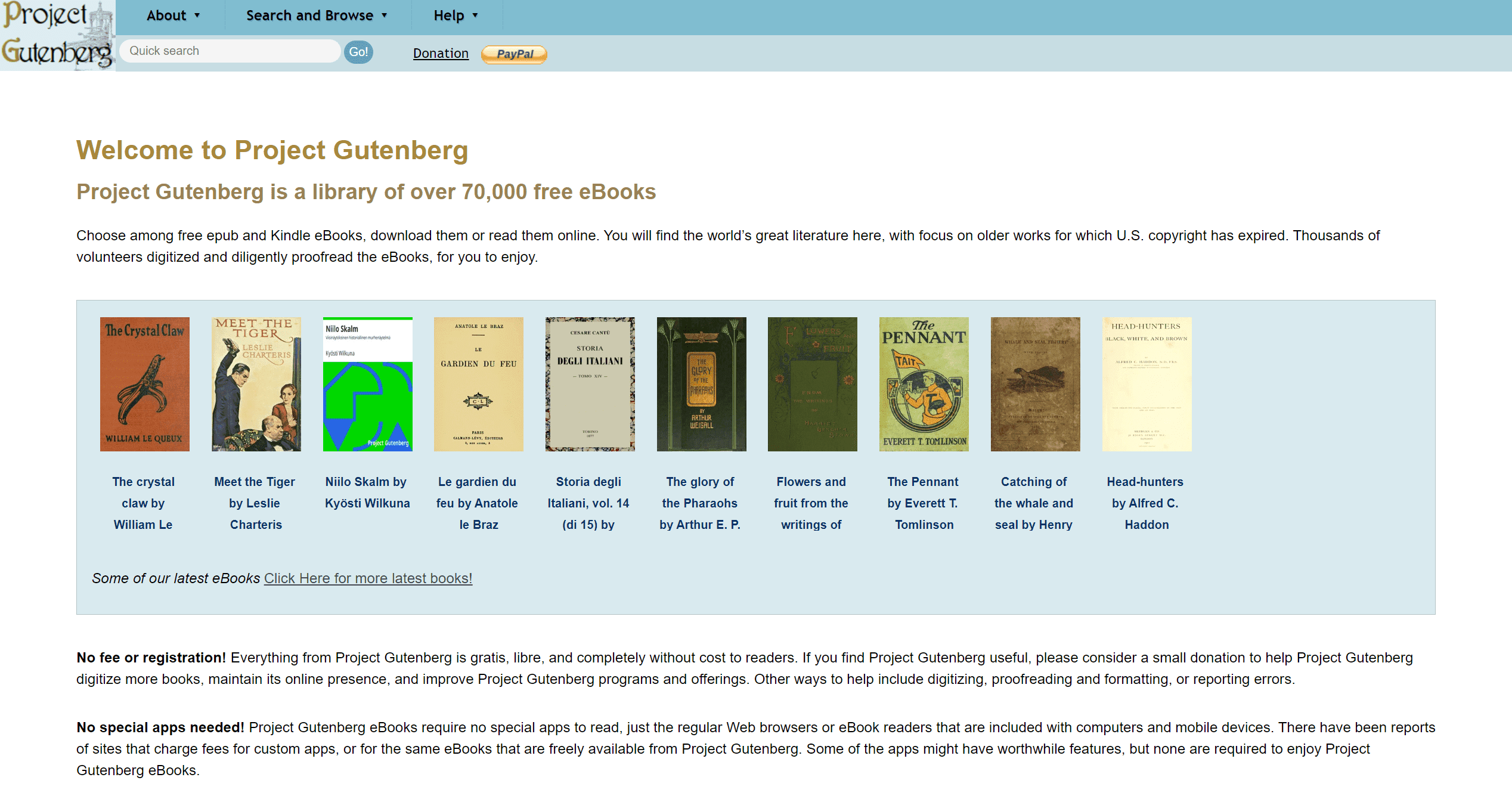Open the Meet the Tiger cover image
The height and width of the screenshot is (799, 1512).
point(256,384)
